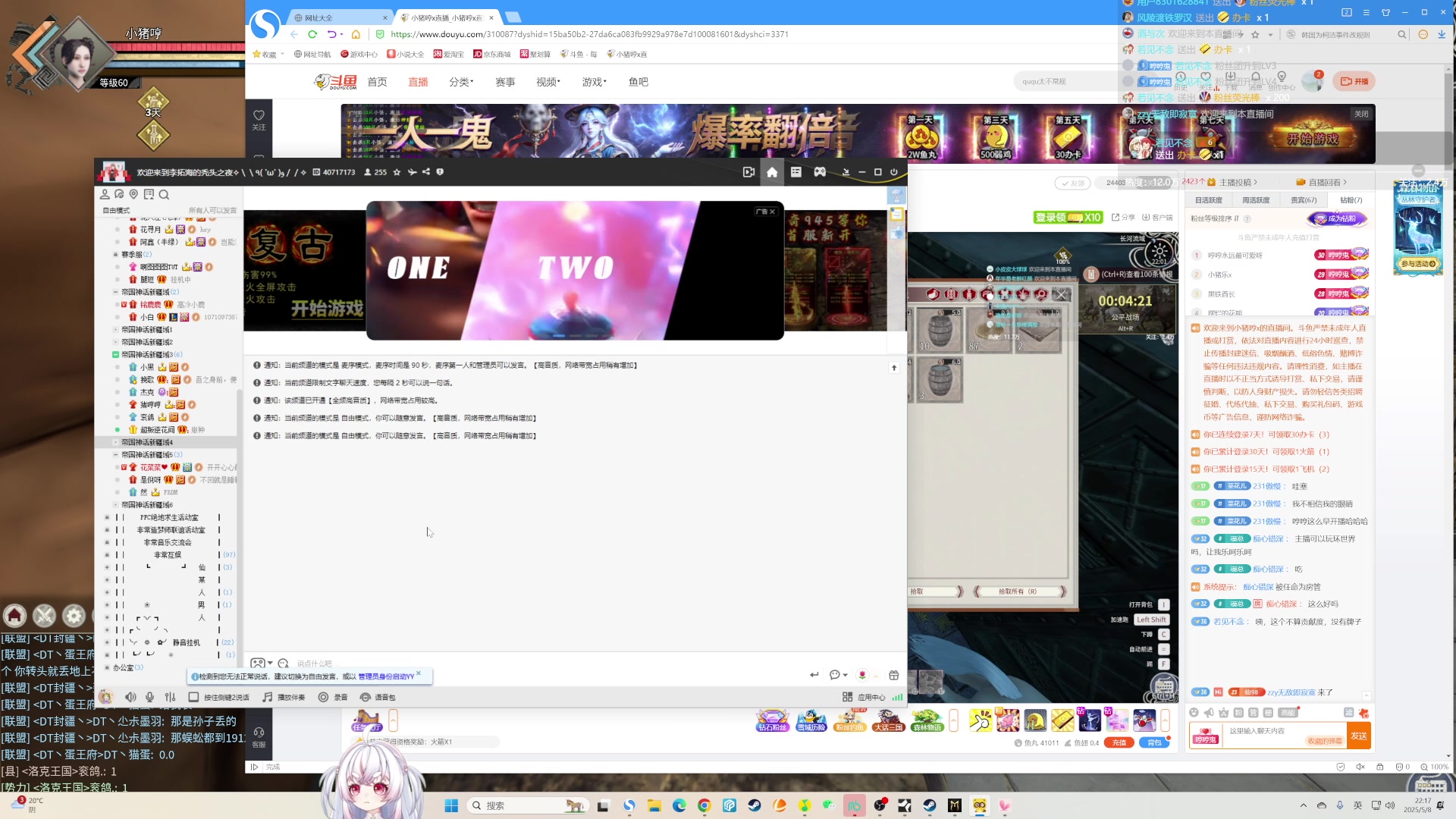
Task: Open the 应用中心 app center
Action: coord(864,697)
